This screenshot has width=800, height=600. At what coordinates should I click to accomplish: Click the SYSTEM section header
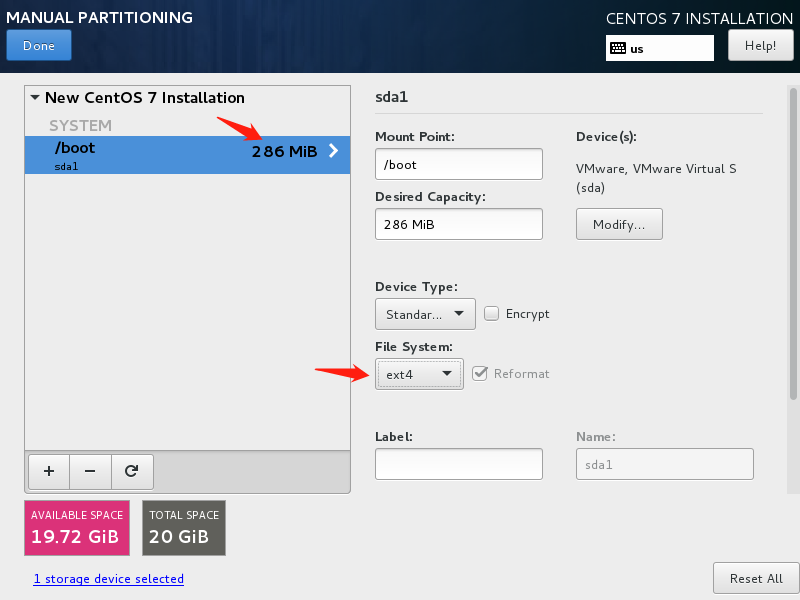coord(80,125)
